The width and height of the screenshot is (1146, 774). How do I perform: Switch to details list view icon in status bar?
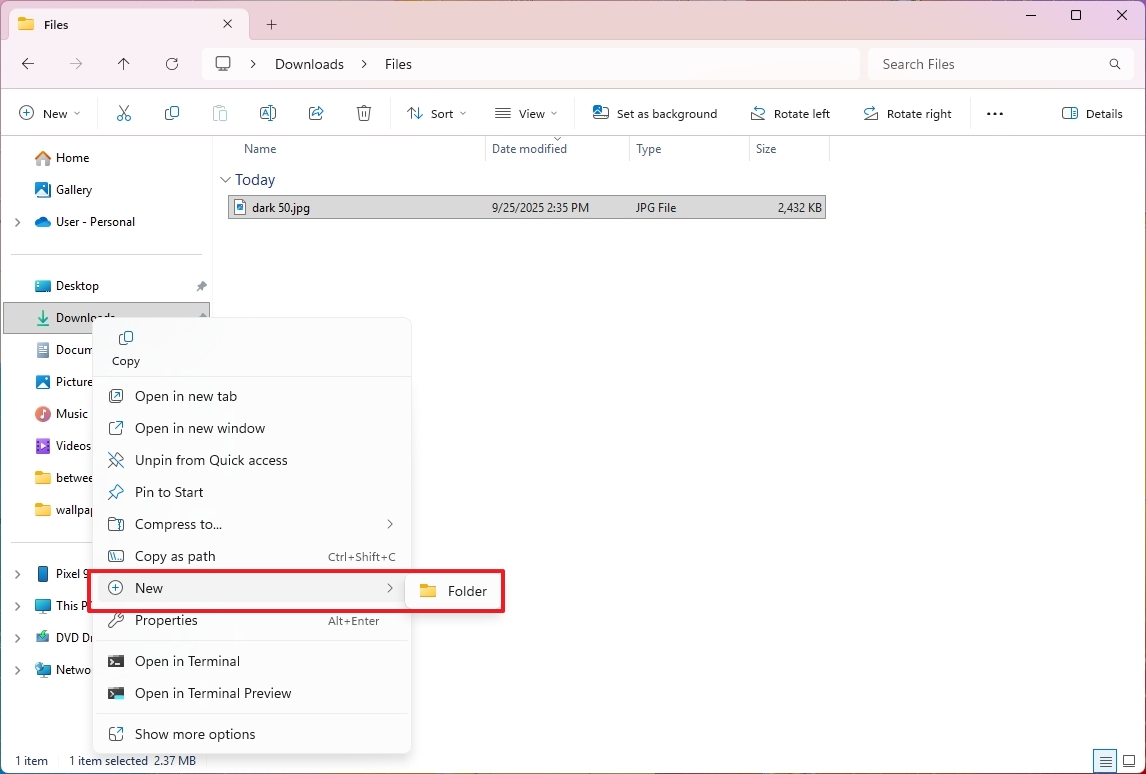(1106, 761)
